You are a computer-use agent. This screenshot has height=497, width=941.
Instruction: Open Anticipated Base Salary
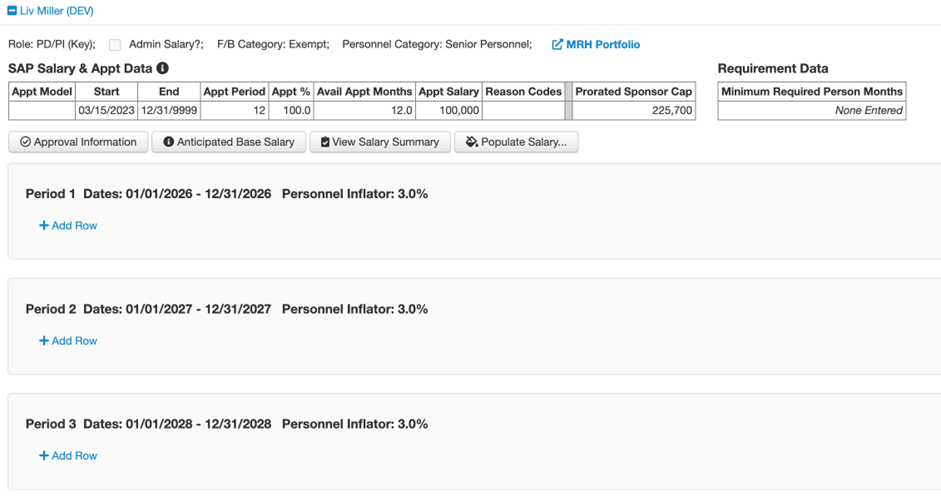[228, 142]
